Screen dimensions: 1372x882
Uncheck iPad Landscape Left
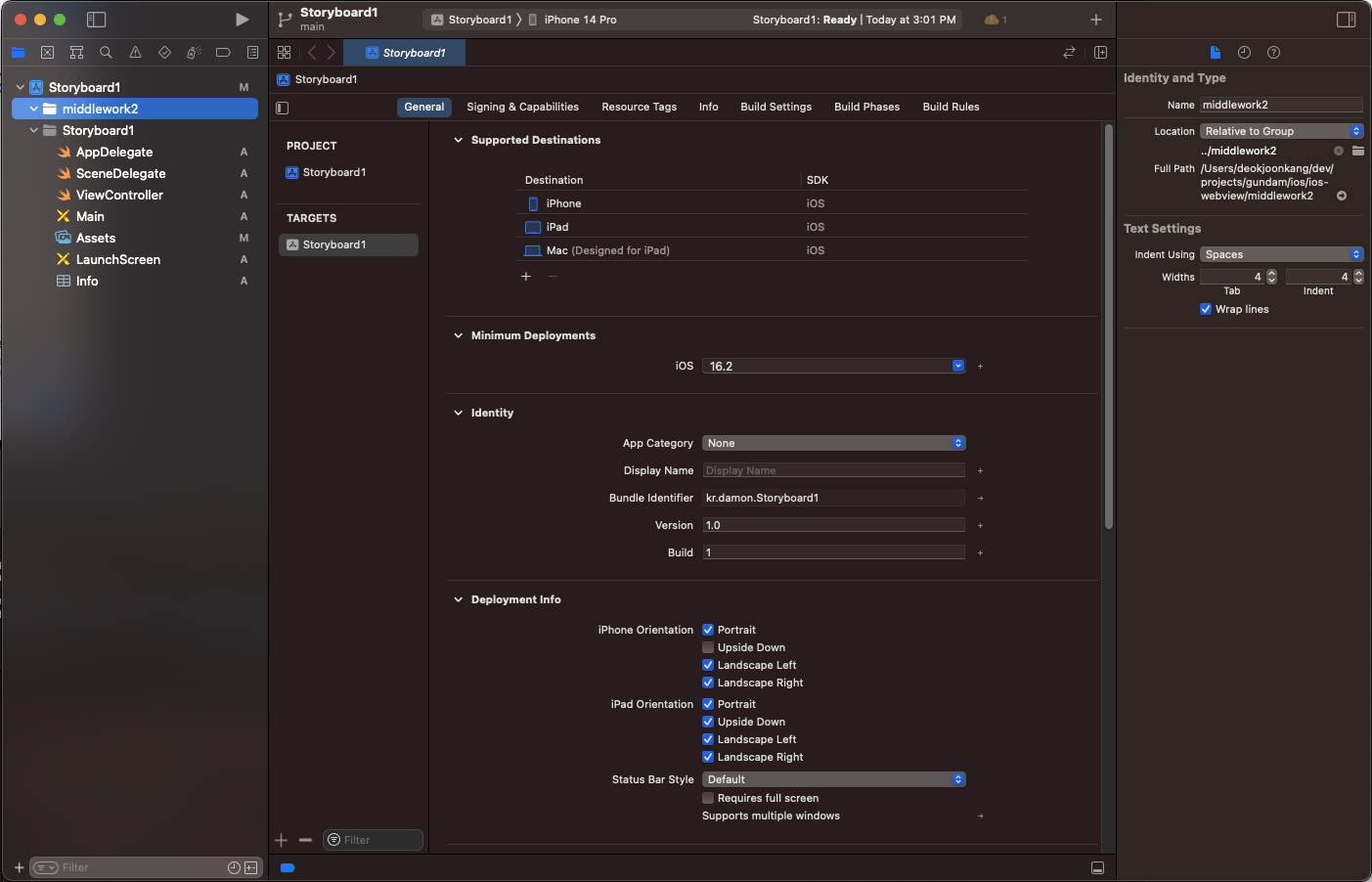[x=708, y=739]
